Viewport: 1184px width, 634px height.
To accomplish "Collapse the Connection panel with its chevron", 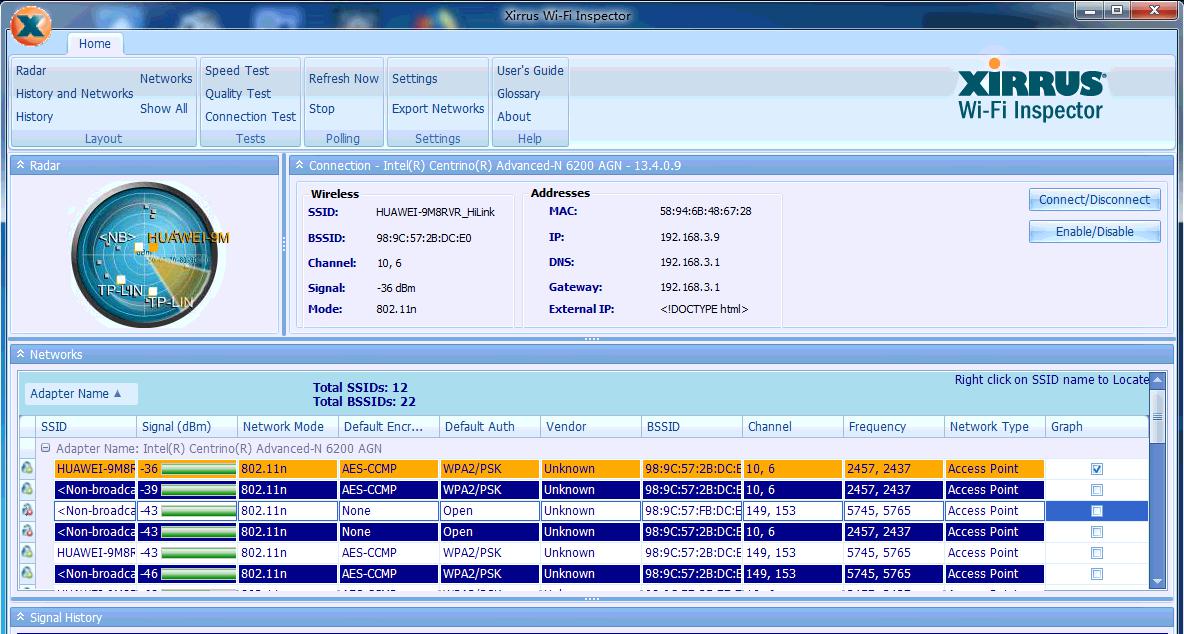I will coord(300,165).
